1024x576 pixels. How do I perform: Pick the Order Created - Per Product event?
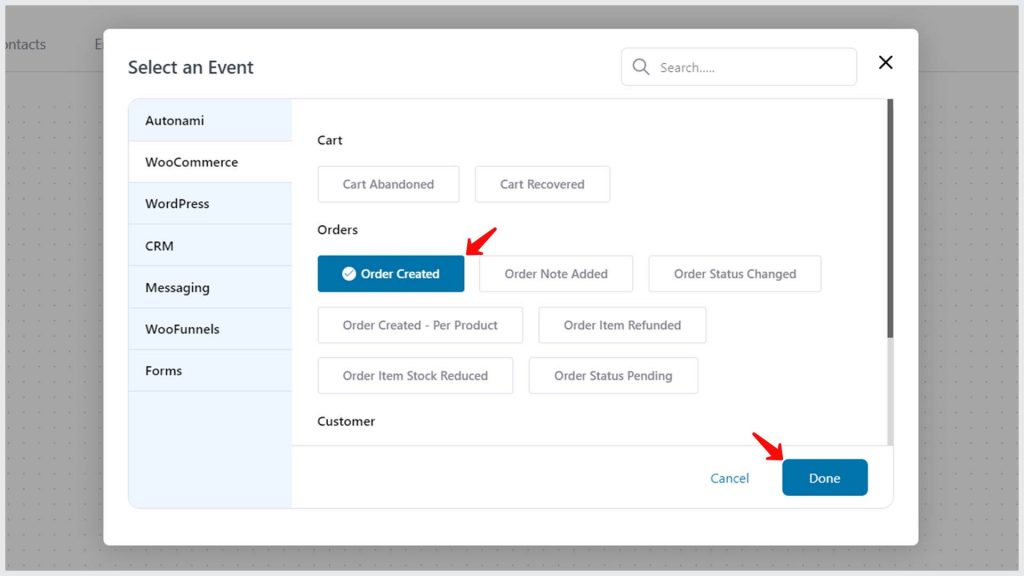click(420, 324)
